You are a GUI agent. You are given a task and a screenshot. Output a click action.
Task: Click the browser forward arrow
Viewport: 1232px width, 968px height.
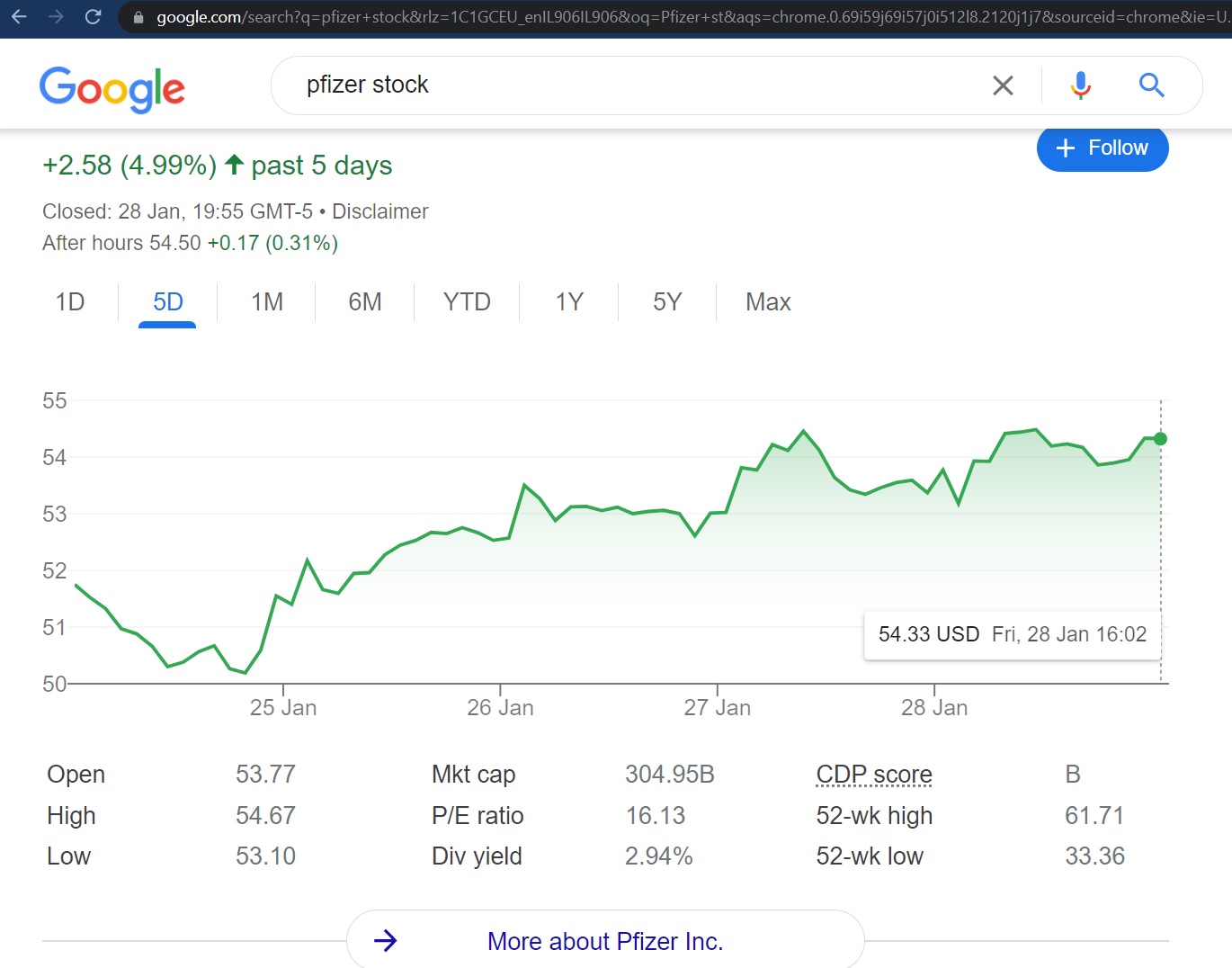point(56,16)
